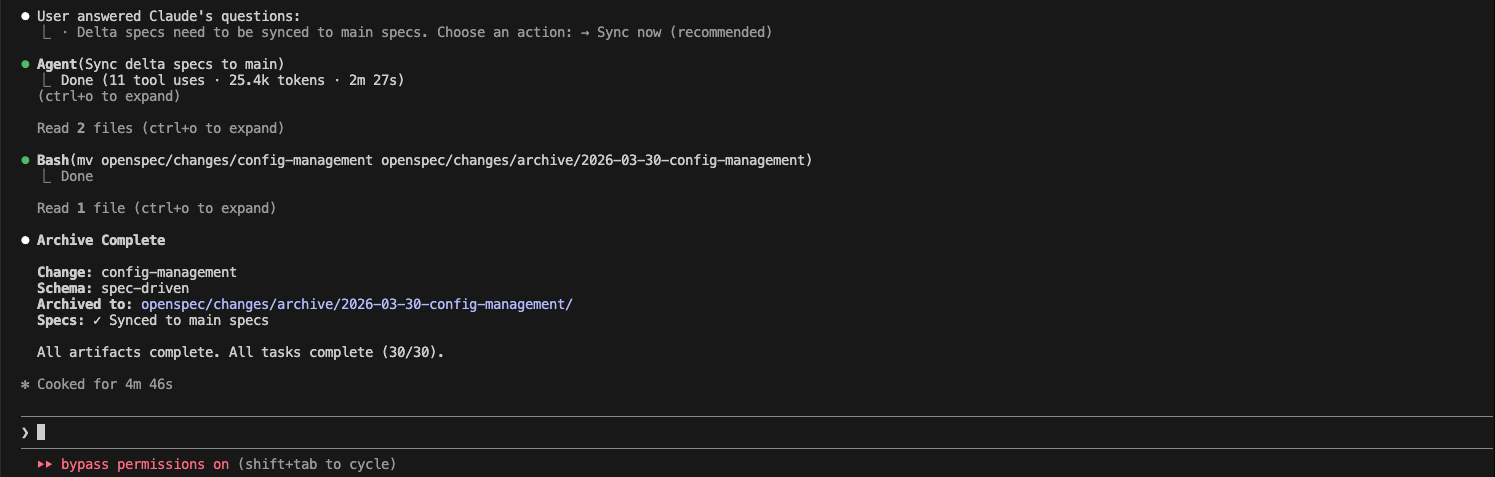Click the red double-arrow bypass permissions icon

[45, 464]
